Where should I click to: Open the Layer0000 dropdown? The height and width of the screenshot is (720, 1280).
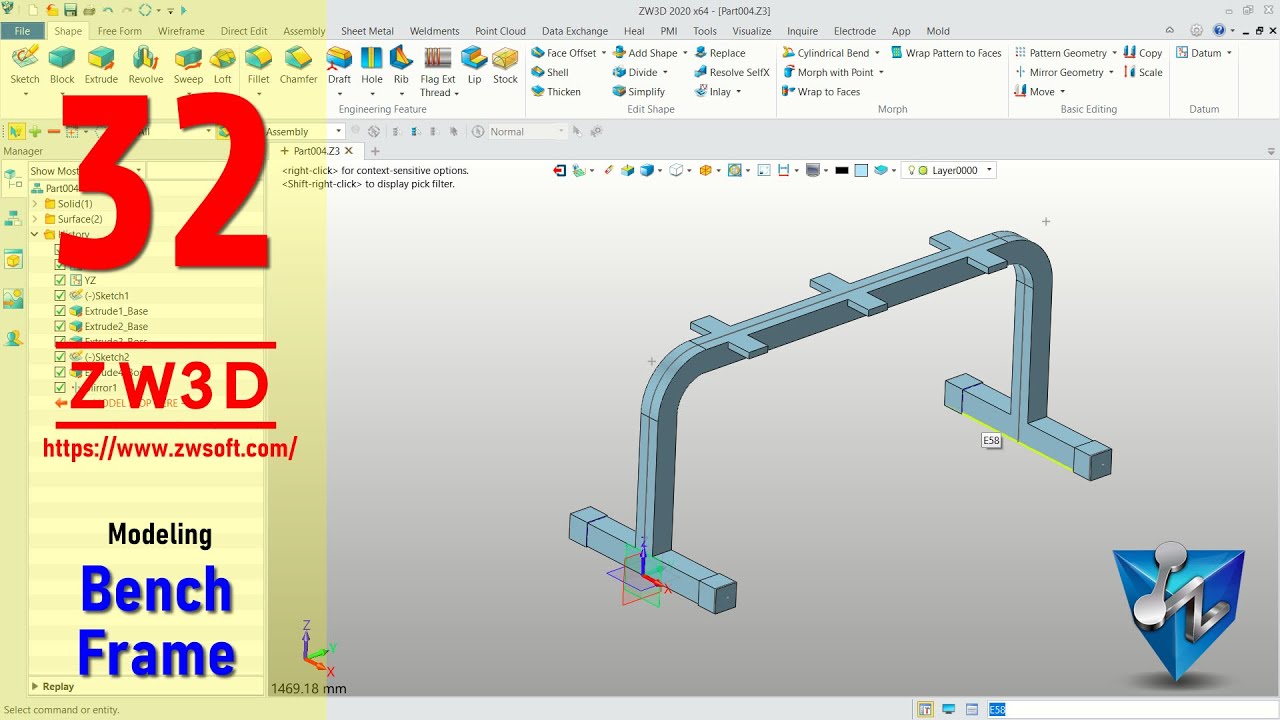[948, 171]
